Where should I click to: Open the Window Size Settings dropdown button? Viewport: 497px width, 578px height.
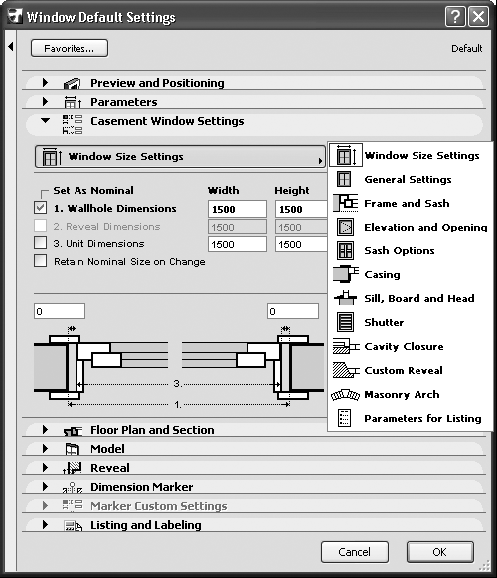pos(180,157)
